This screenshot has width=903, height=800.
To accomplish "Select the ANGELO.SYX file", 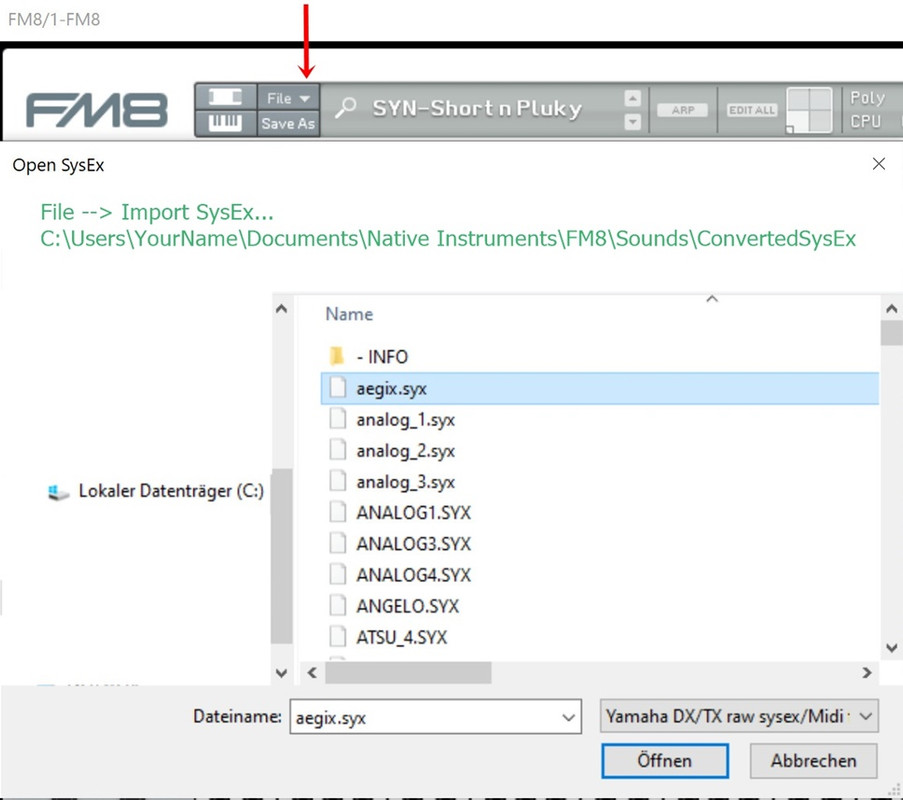I will click(407, 606).
